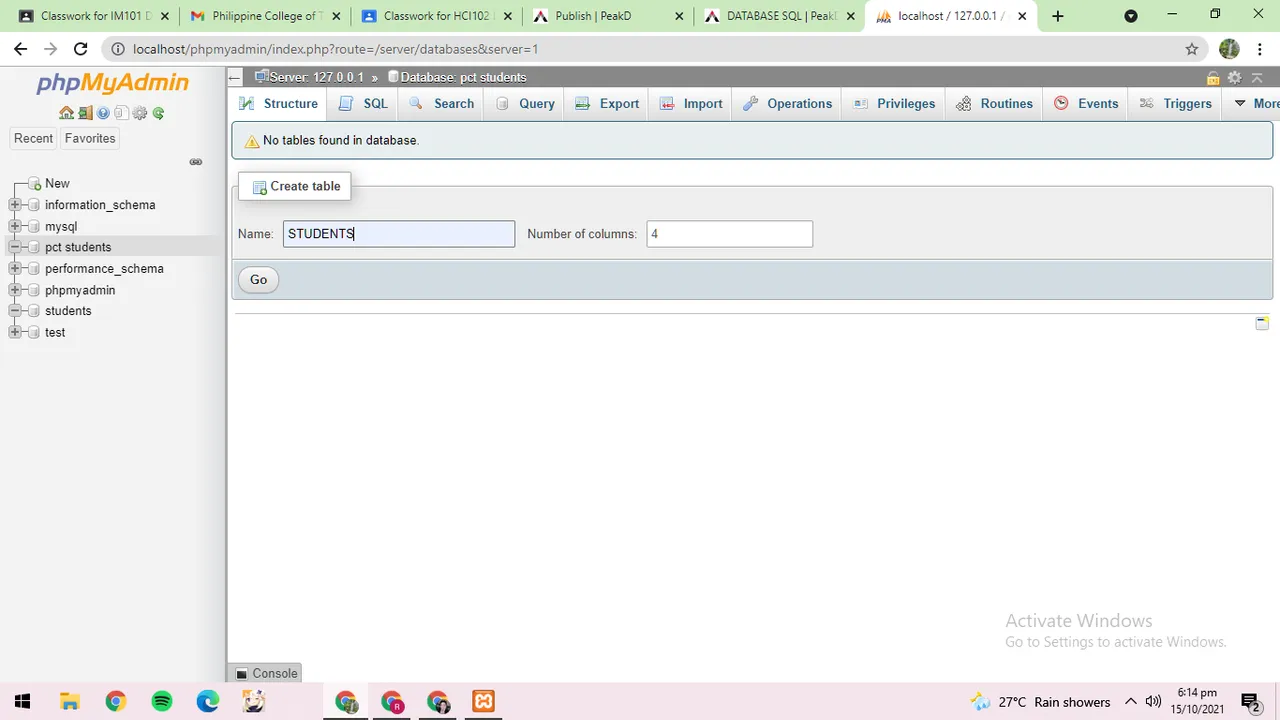Switch to the Export tab
The image size is (1280, 720).
tap(607, 103)
